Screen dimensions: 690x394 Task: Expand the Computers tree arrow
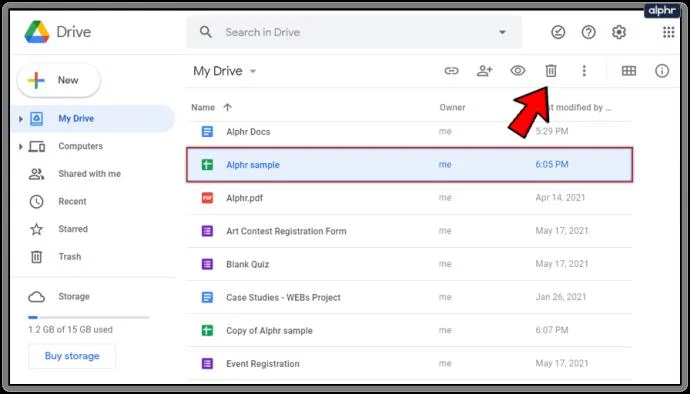coord(20,147)
